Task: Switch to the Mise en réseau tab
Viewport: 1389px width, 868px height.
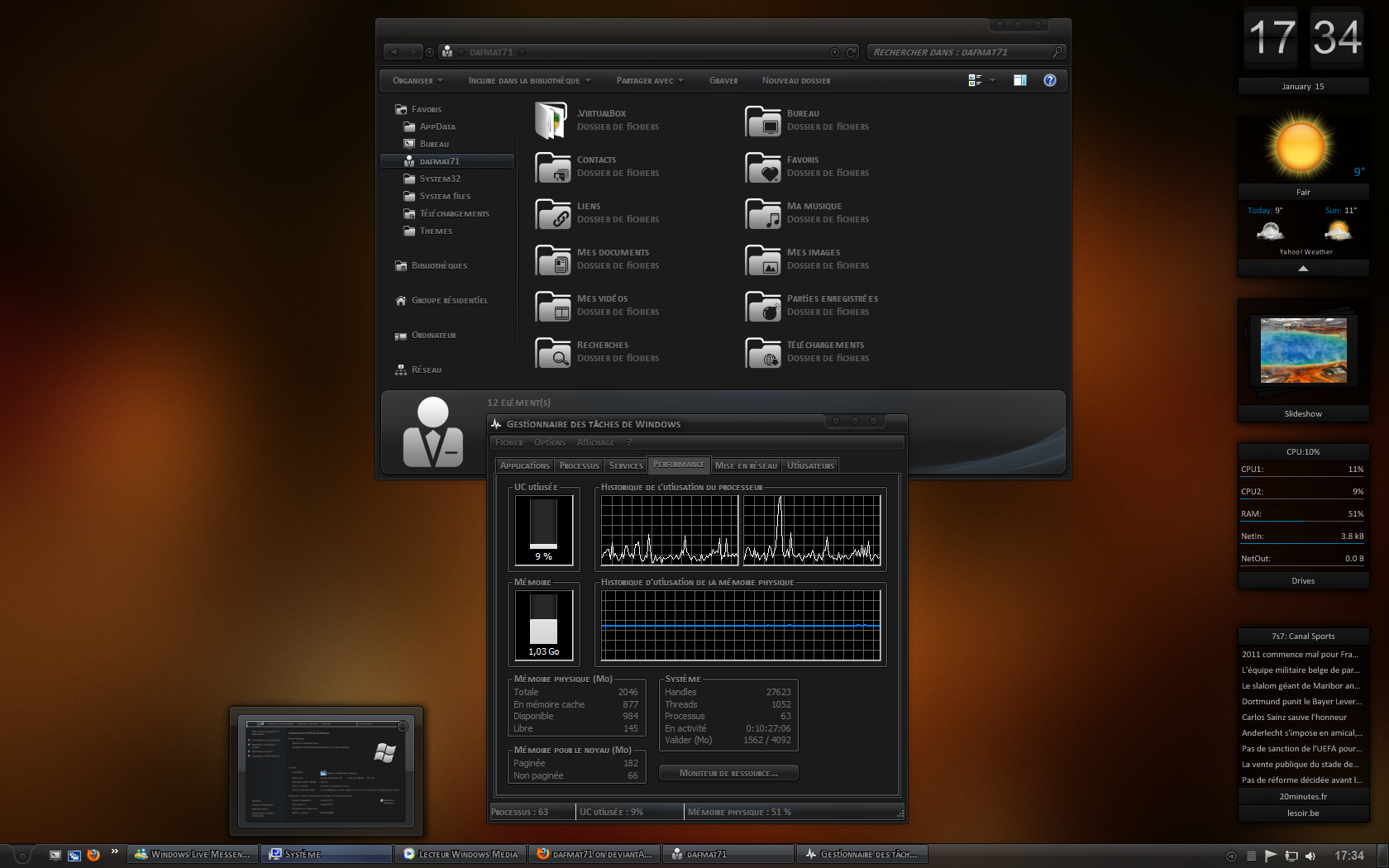Action: click(x=746, y=465)
